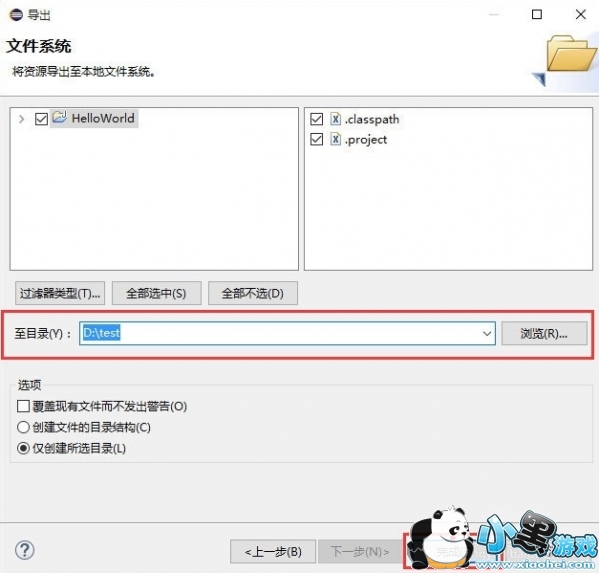Click the Eclipse logo in title bar
The height and width of the screenshot is (573, 599).
coord(16,15)
